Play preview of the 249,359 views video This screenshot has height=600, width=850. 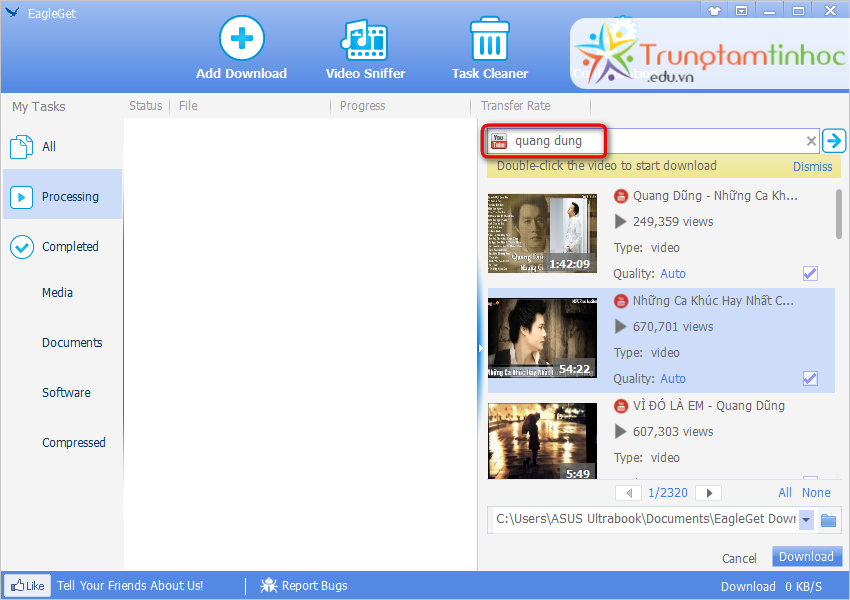click(620, 222)
